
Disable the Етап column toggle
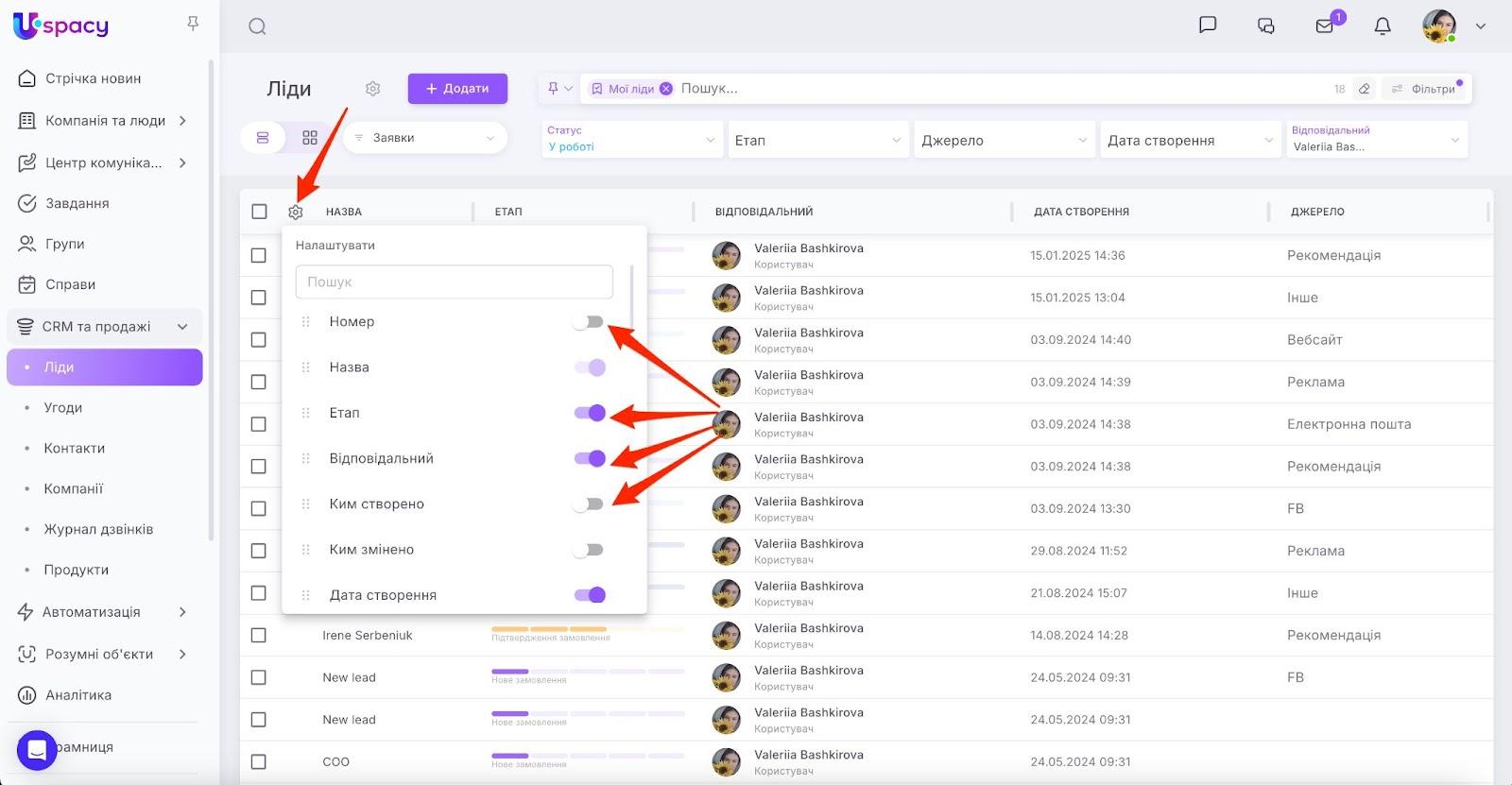[x=590, y=413]
